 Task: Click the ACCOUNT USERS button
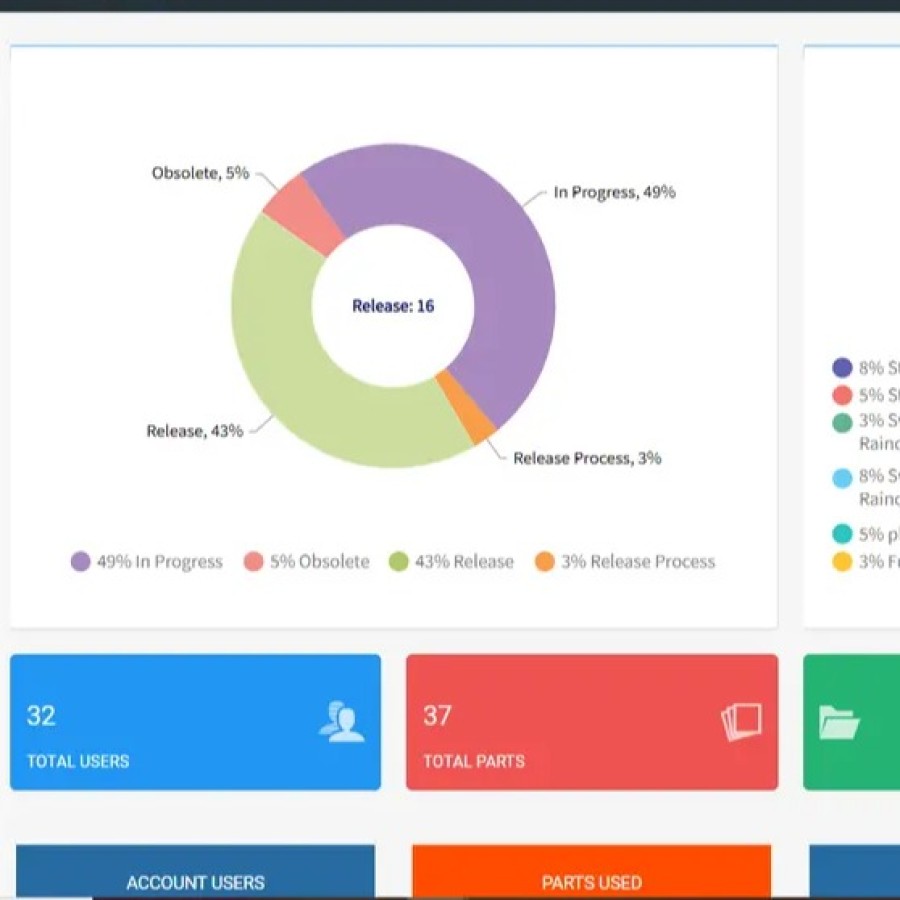(x=195, y=882)
